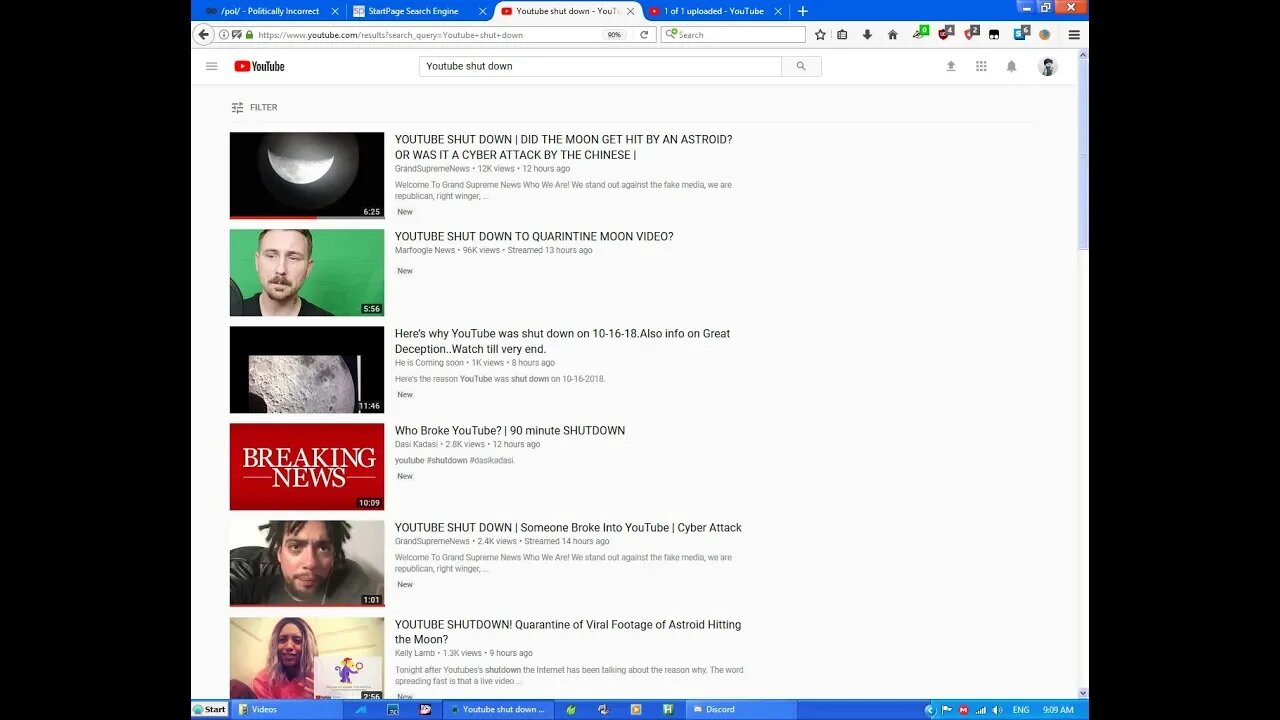Image resolution: width=1280 pixels, height=720 pixels.
Task: Close the StartPage Search Engine tab
Action: click(x=483, y=11)
